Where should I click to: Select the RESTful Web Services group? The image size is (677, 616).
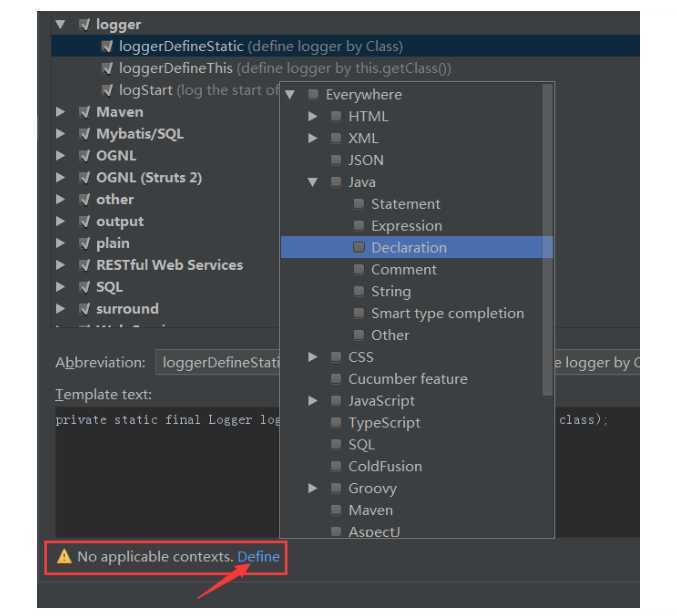pos(169,265)
